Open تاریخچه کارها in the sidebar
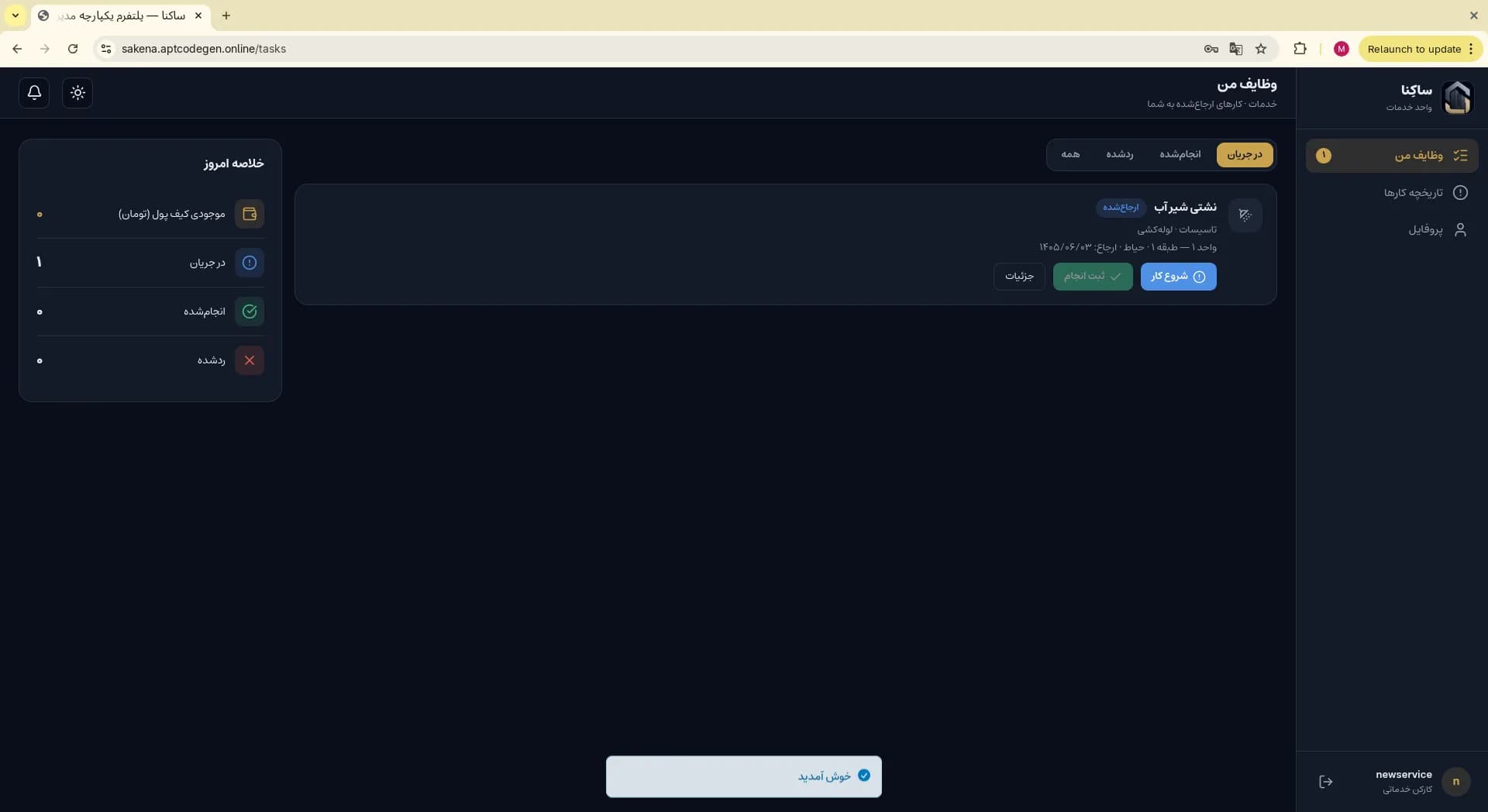Screen dimensions: 1488x812 (x=1392, y=193)
